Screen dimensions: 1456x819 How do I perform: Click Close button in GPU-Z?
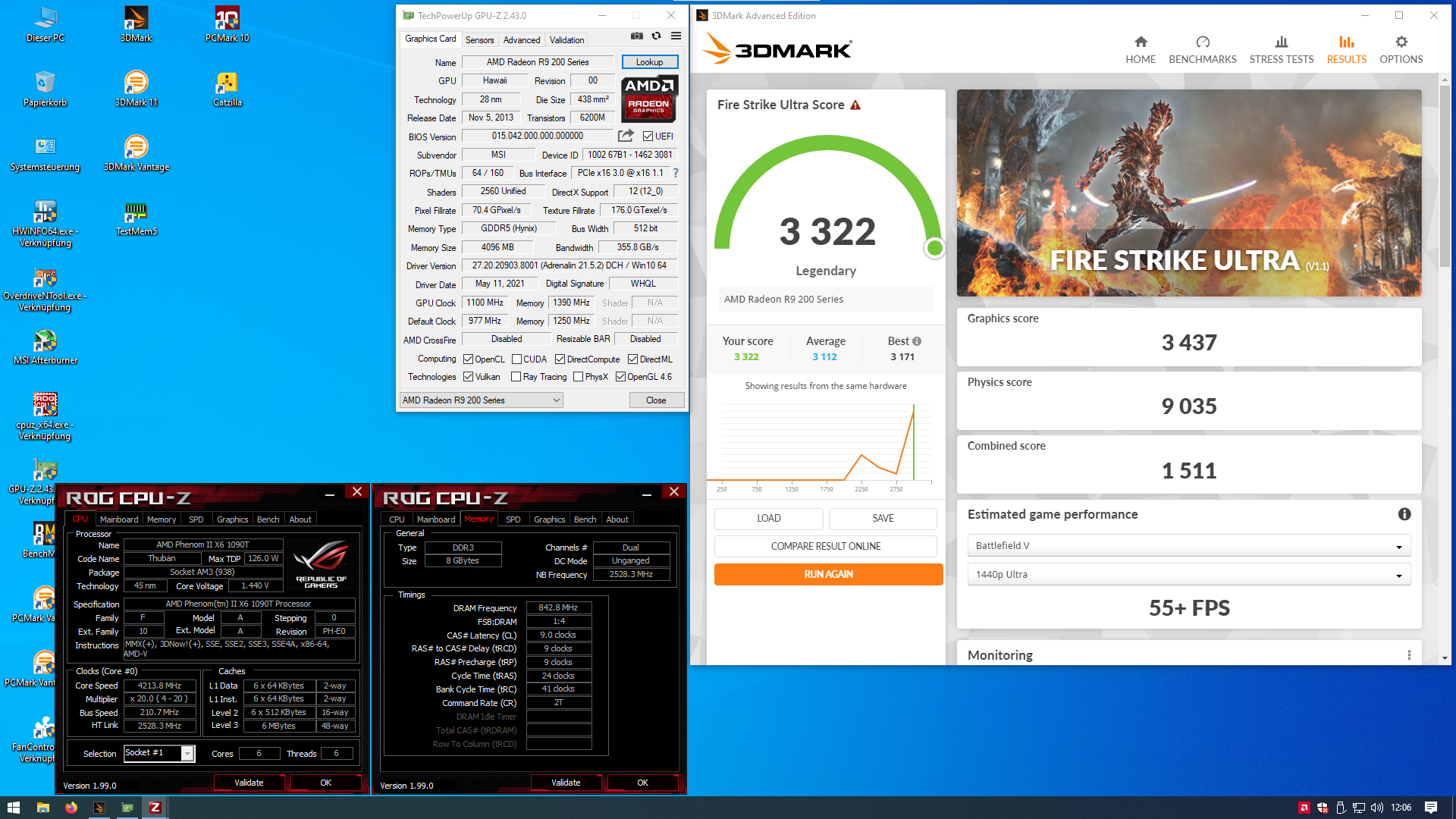656,400
